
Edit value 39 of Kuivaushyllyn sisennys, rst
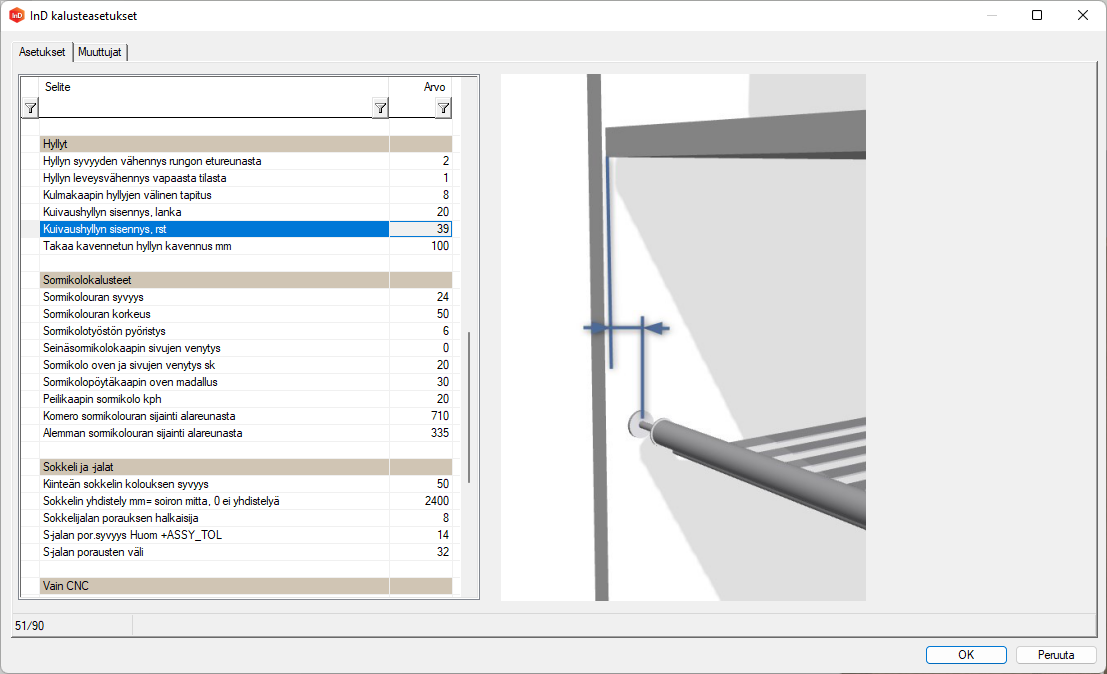pyautogui.click(x=421, y=229)
